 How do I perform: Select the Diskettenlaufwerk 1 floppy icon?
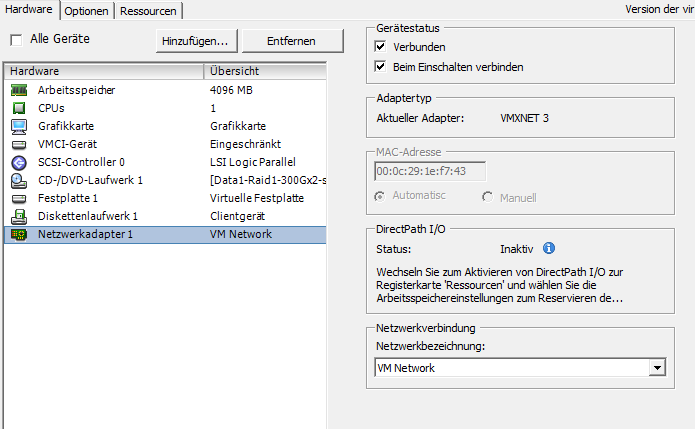pos(18,216)
